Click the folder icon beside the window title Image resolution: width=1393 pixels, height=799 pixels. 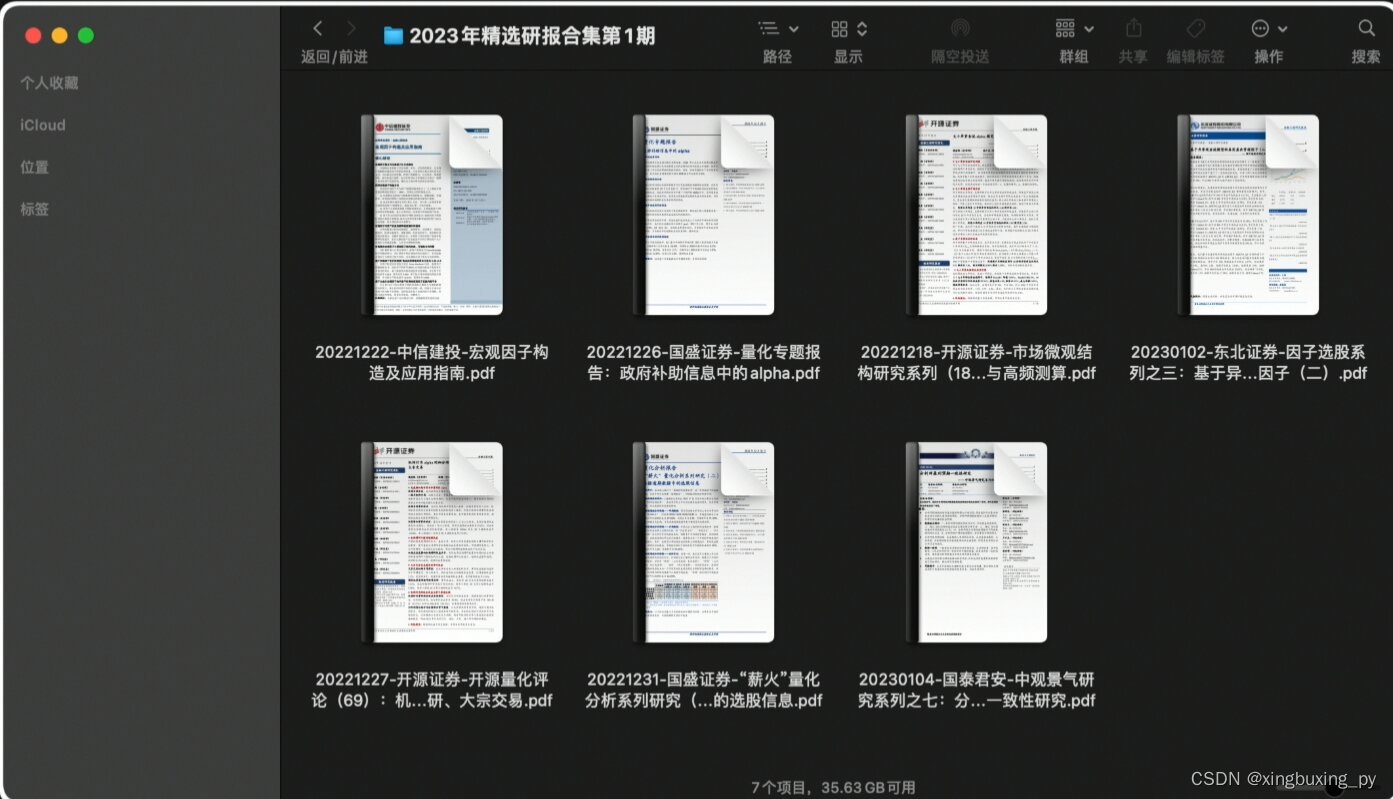[393, 36]
